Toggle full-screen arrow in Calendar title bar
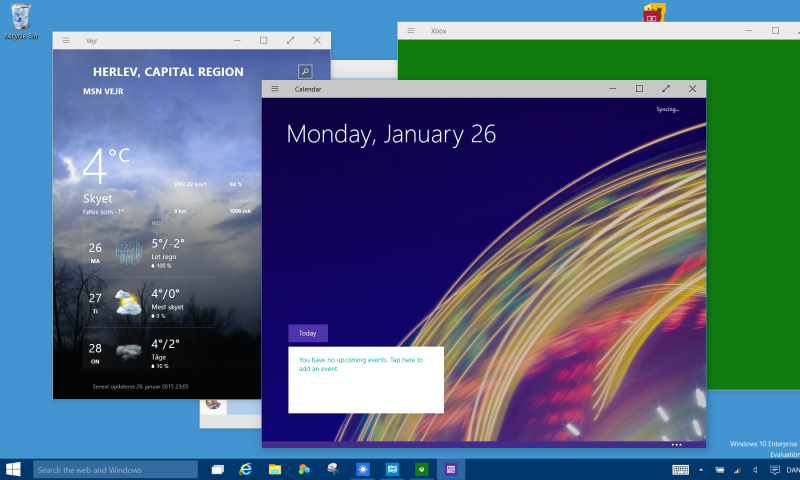 point(666,89)
